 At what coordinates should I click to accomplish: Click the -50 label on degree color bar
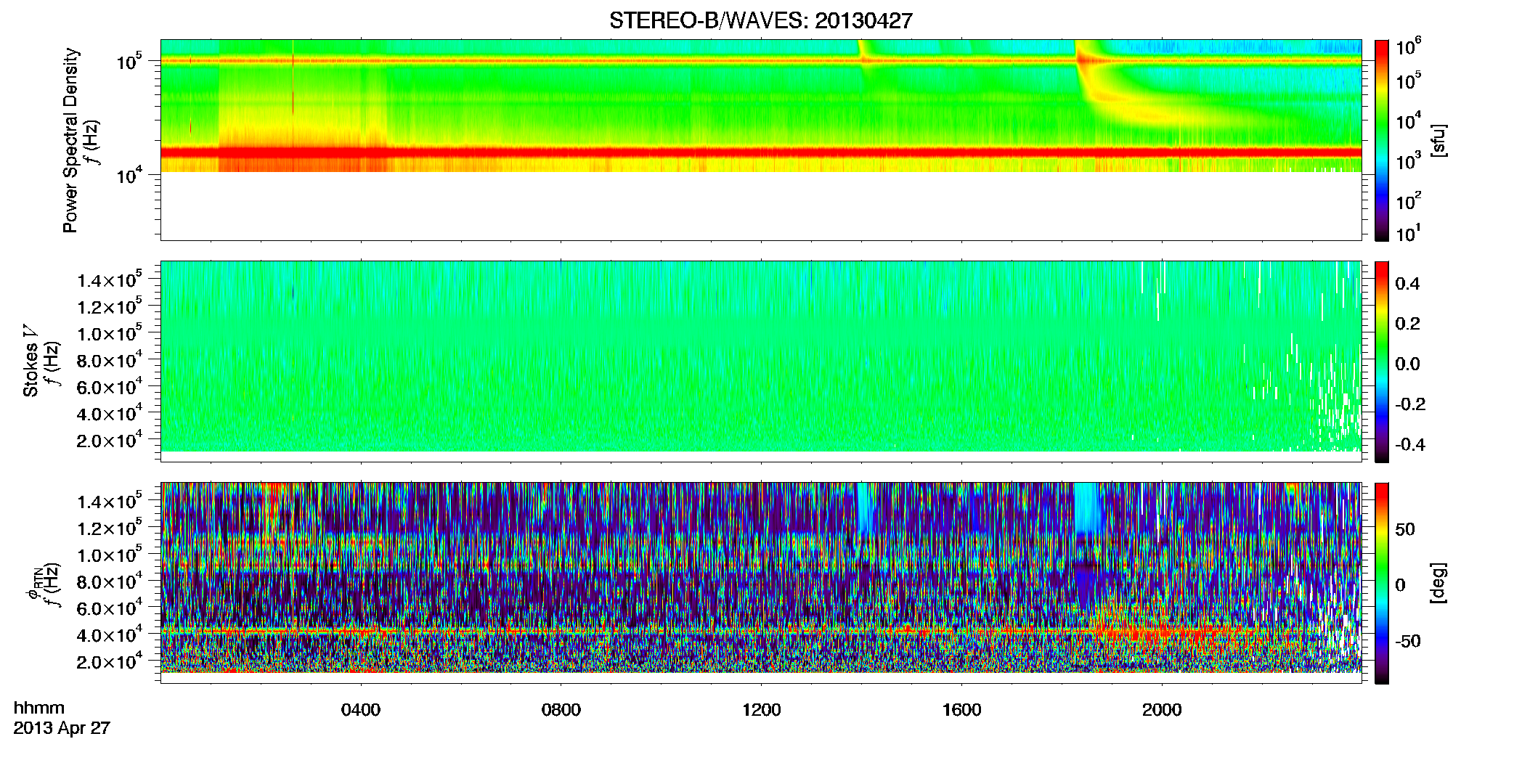[1408, 642]
